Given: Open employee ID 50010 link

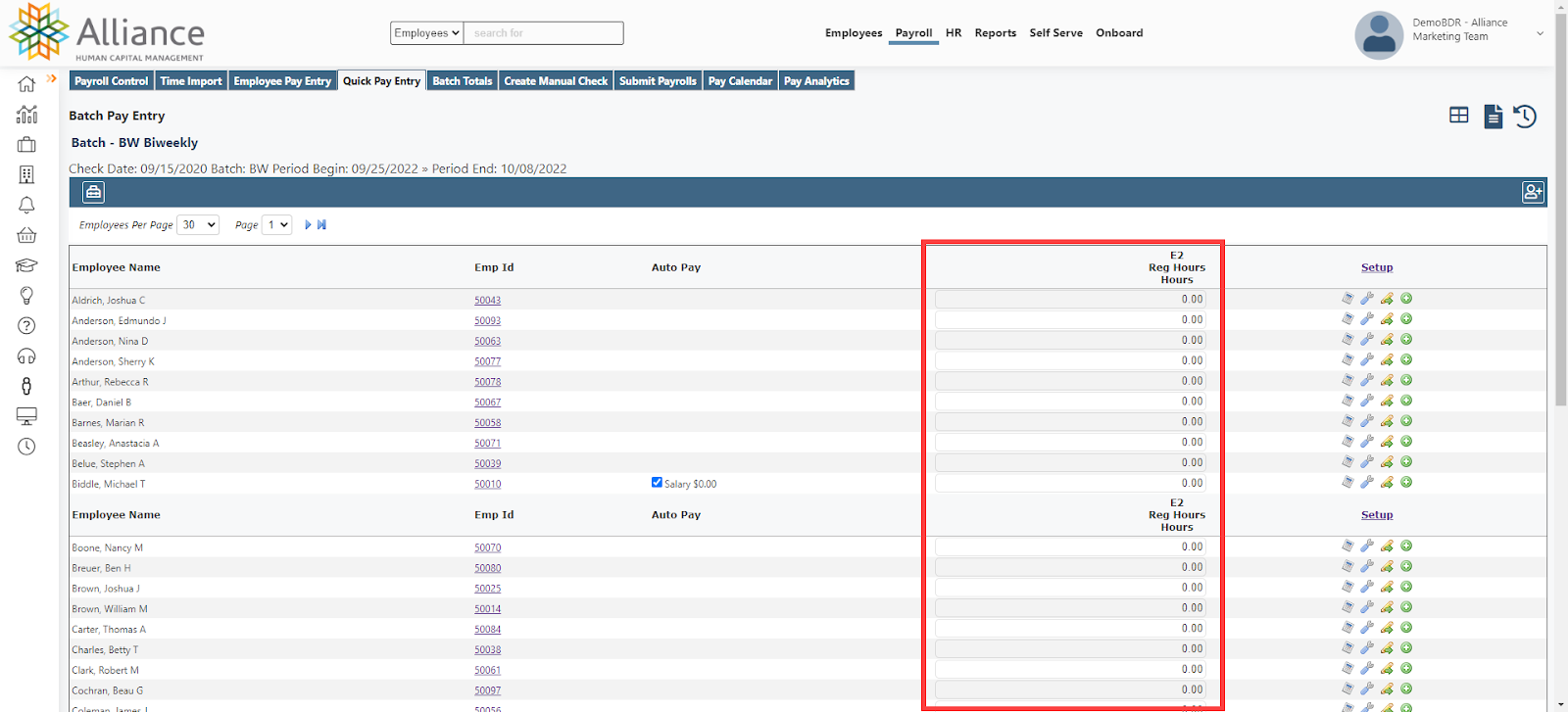Looking at the screenshot, I should [x=487, y=484].
